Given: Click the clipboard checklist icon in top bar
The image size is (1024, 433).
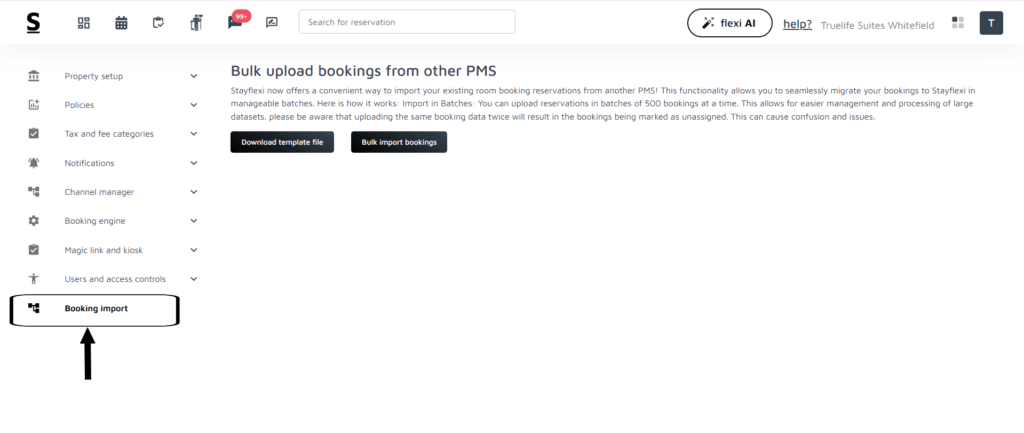Looking at the screenshot, I should coord(158,22).
